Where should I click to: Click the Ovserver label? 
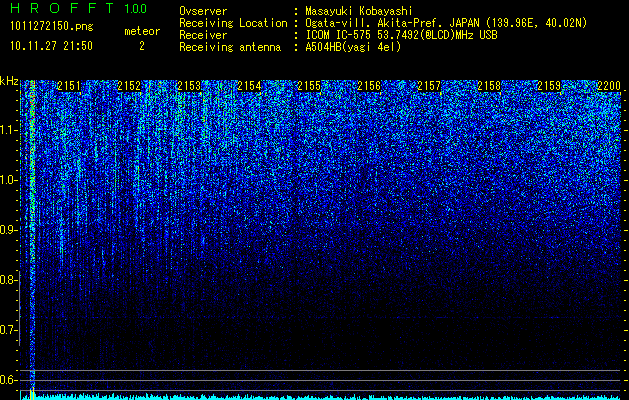point(203,11)
